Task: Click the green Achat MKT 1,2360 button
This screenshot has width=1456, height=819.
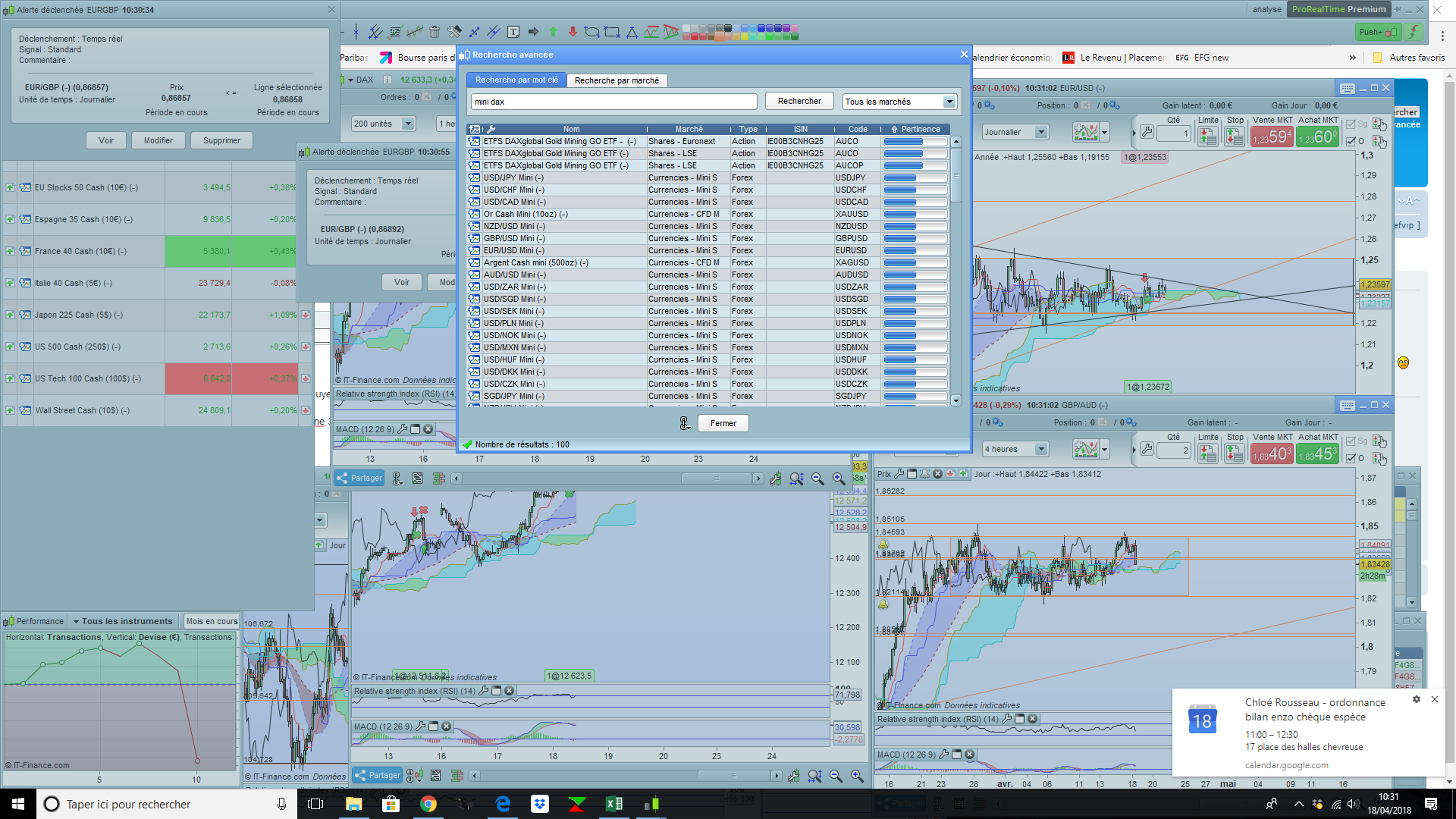Action: 1317,136
